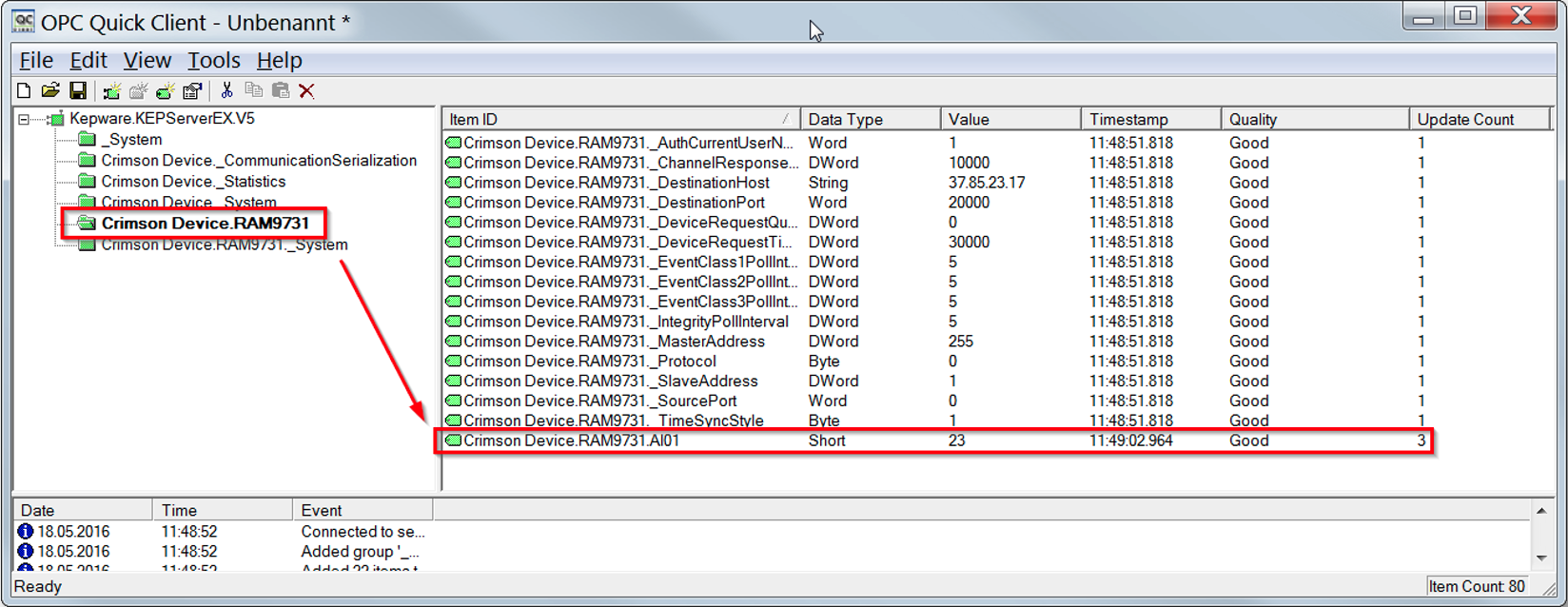1568x607 pixels.
Task: Sort by the Data Type column header
Action: click(x=871, y=120)
